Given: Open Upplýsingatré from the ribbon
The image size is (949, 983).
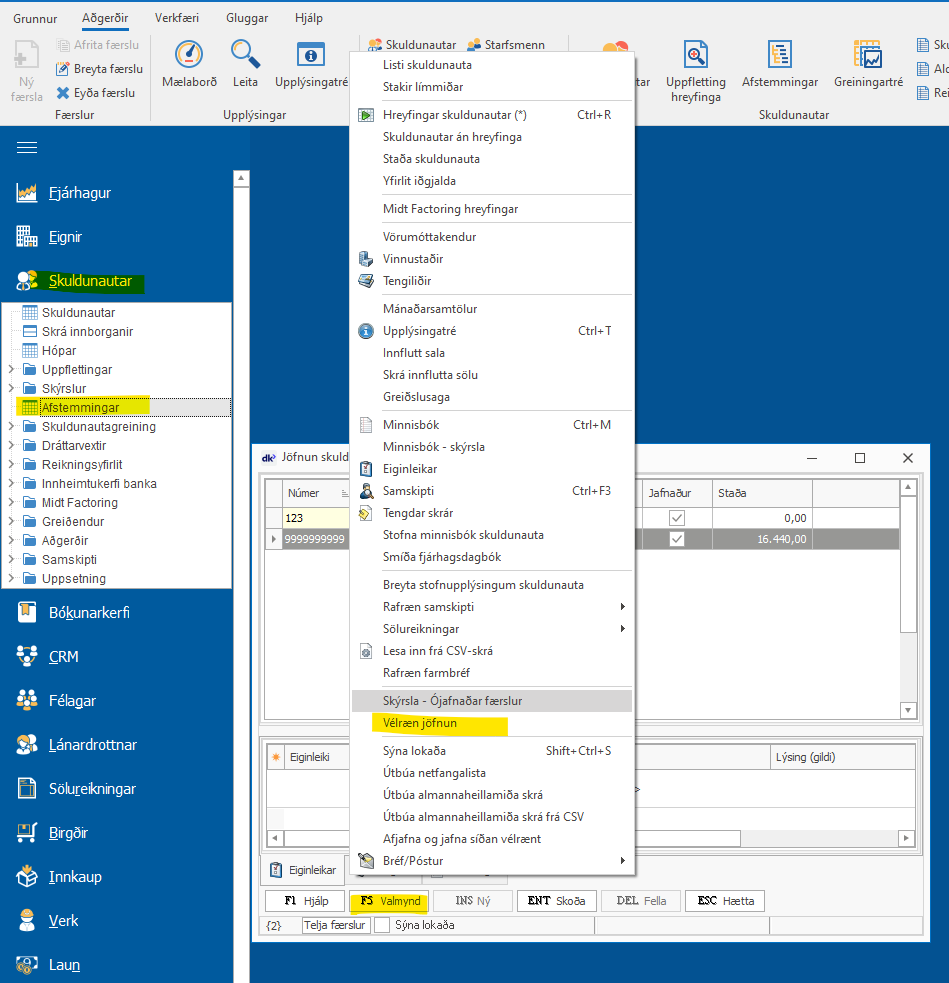Looking at the screenshot, I should pyautogui.click(x=311, y=55).
